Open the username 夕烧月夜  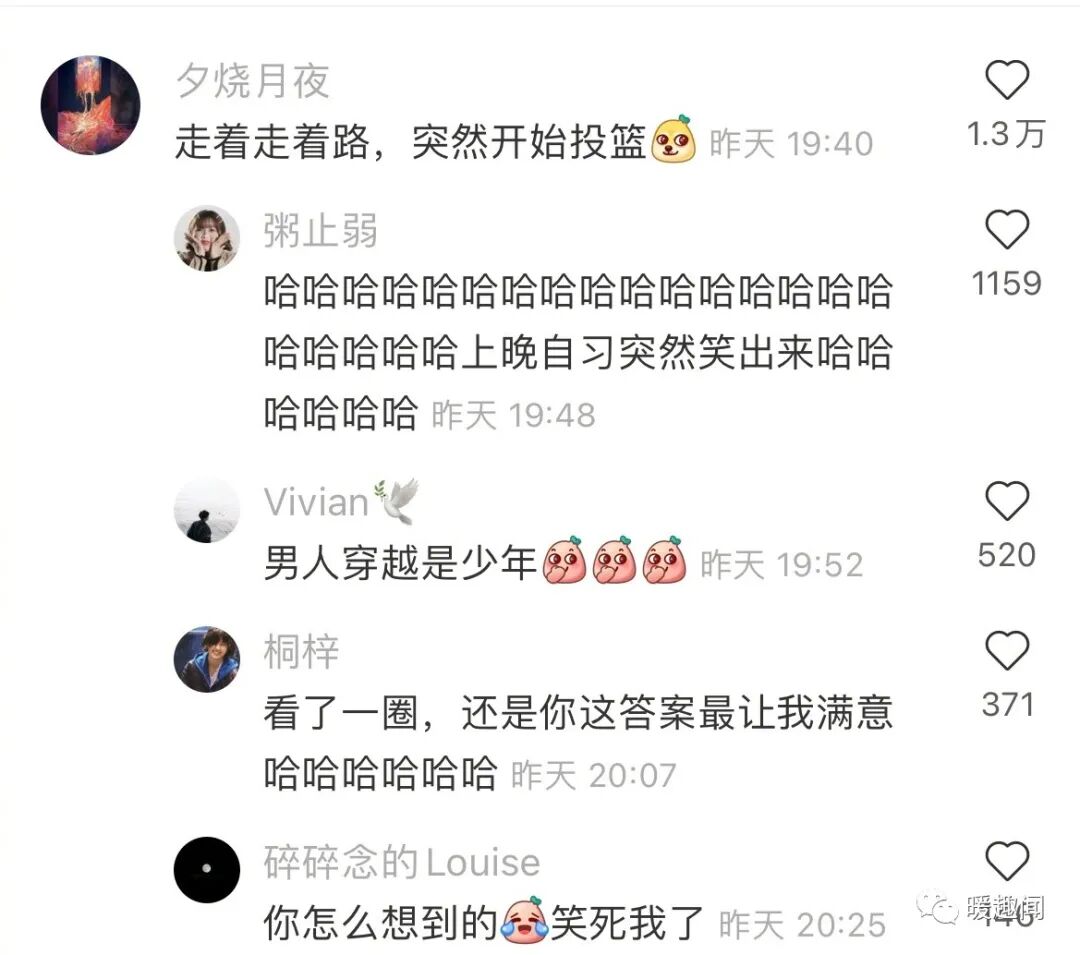click(x=253, y=81)
